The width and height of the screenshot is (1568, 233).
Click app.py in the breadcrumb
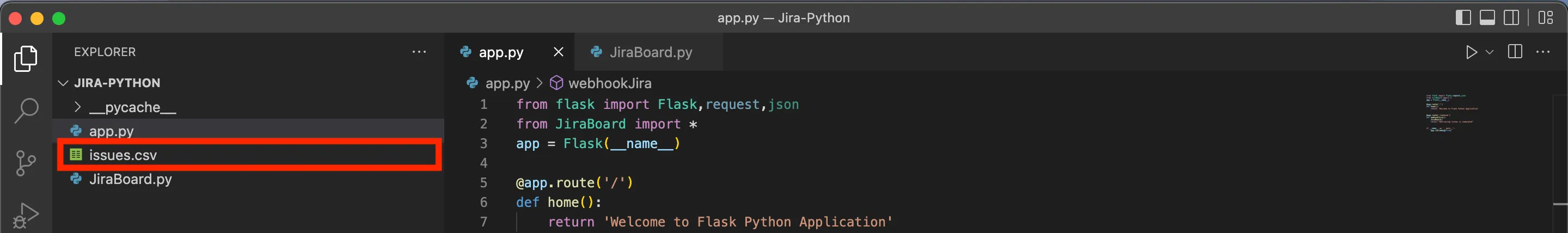(x=507, y=83)
